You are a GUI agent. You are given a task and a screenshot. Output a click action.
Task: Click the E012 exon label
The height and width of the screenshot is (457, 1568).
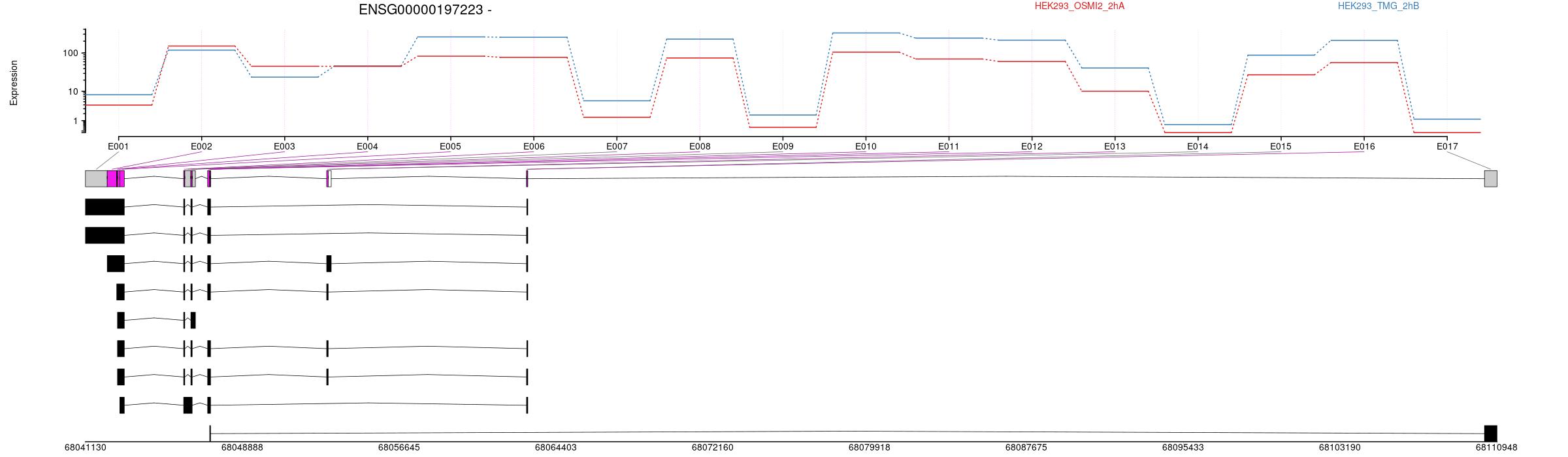1032,147
